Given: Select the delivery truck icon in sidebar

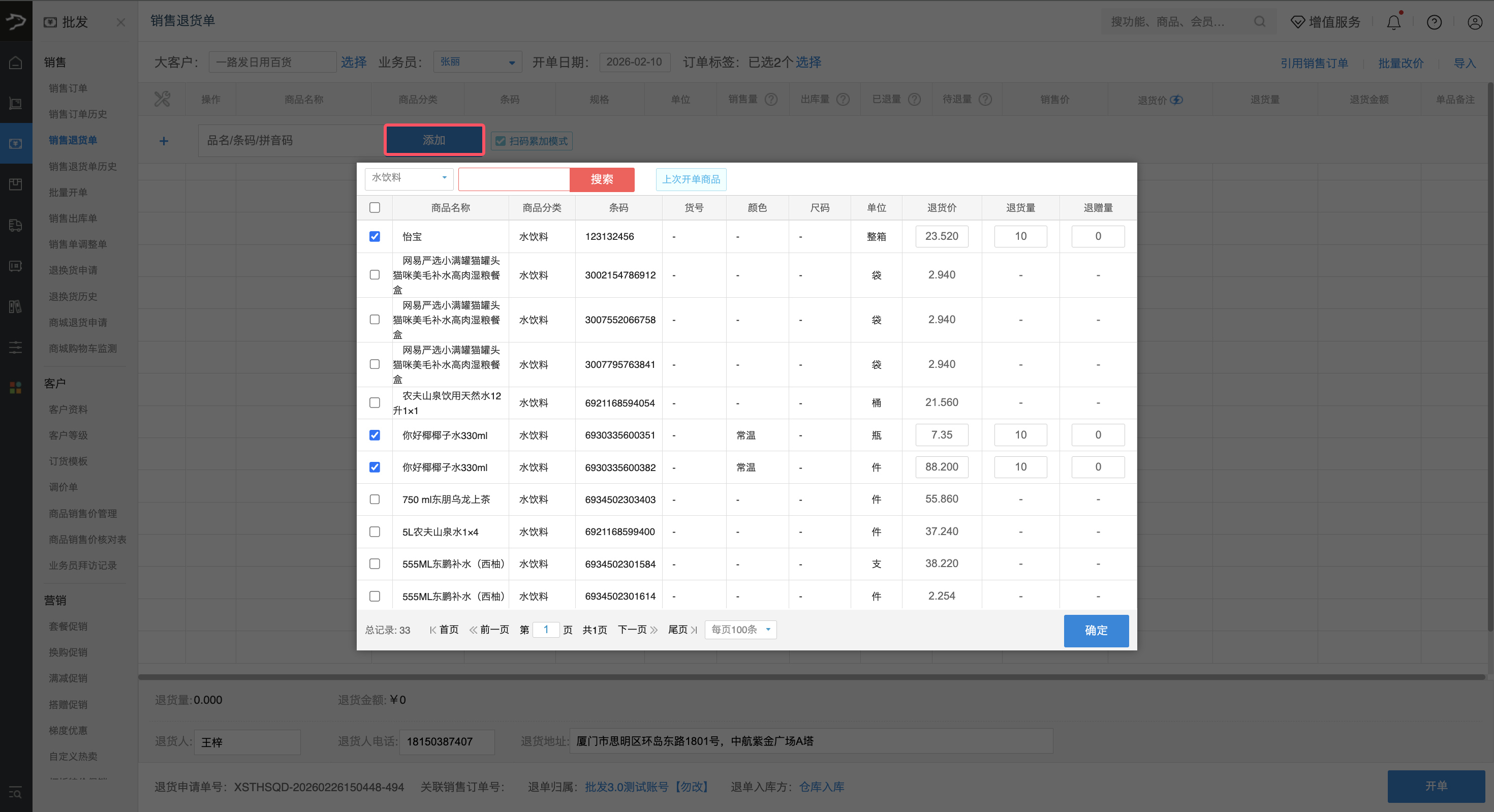Looking at the screenshot, I should point(15,226).
